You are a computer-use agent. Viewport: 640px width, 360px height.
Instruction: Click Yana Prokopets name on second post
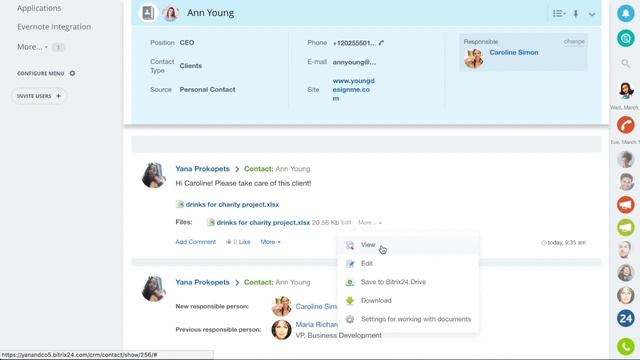[x=202, y=282]
